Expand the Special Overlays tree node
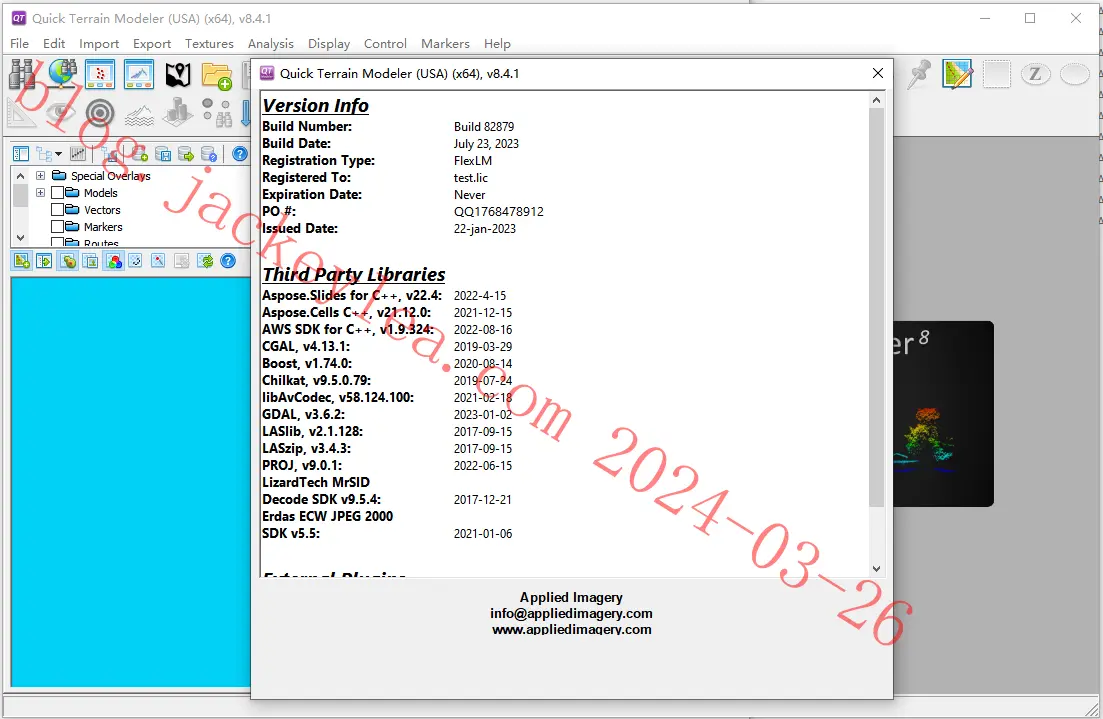1103x719 pixels. click(x=40, y=176)
